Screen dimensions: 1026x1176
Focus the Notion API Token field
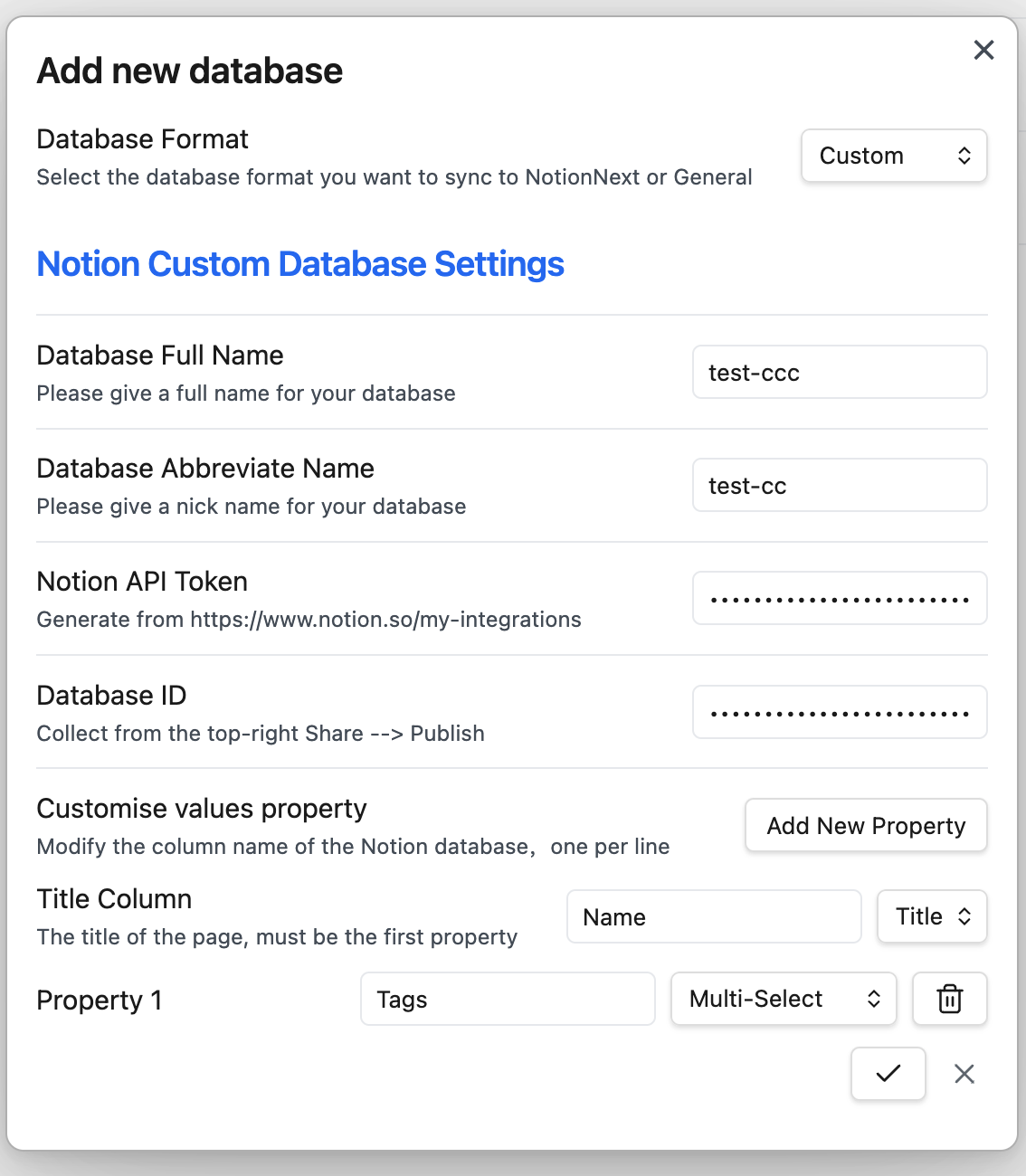coord(838,598)
